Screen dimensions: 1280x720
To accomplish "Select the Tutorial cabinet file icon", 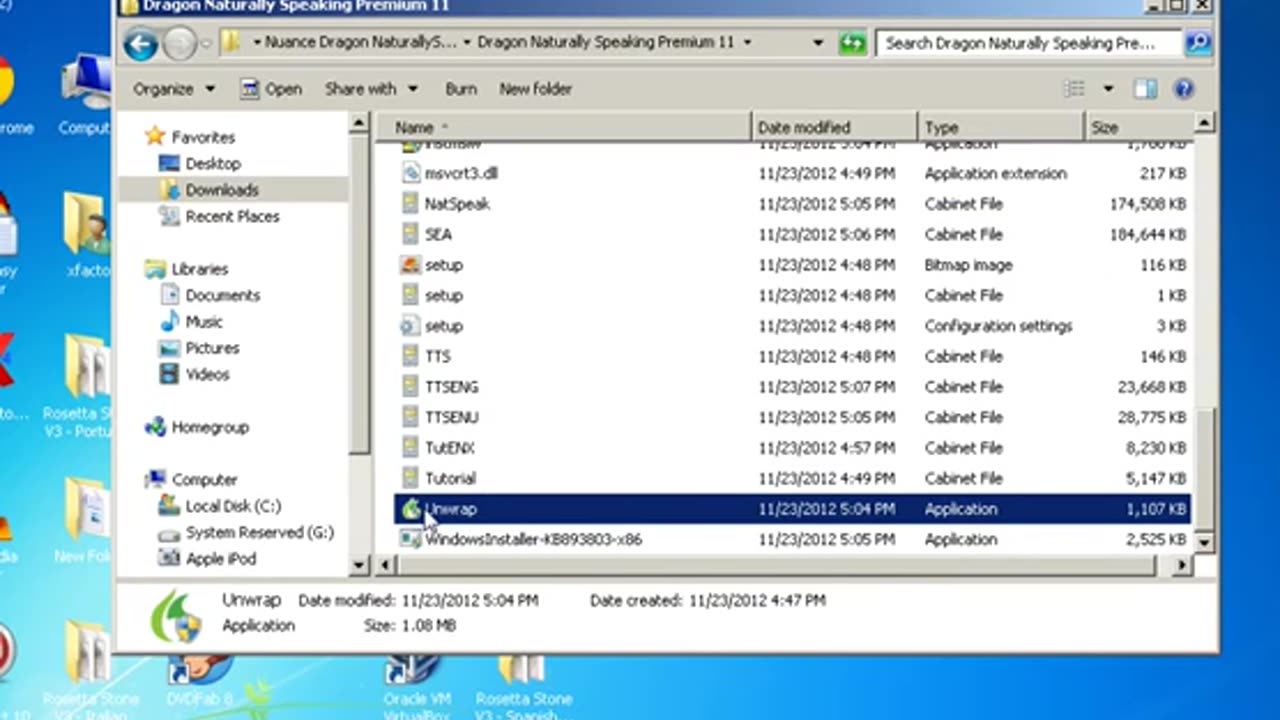I will 410,478.
